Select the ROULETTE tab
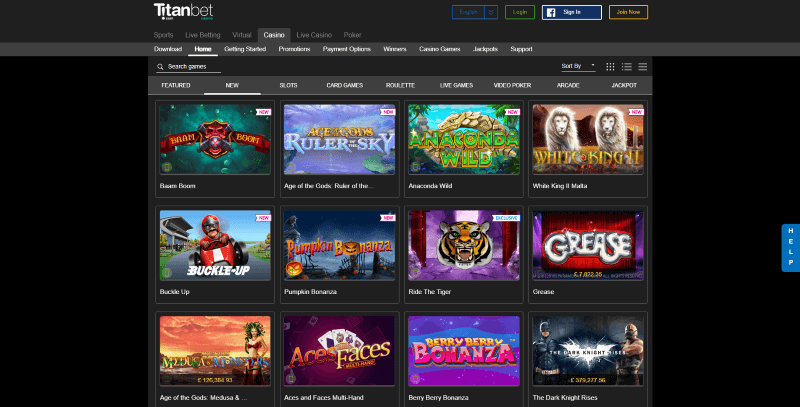Screen dimensions: 800x407 pos(401,85)
